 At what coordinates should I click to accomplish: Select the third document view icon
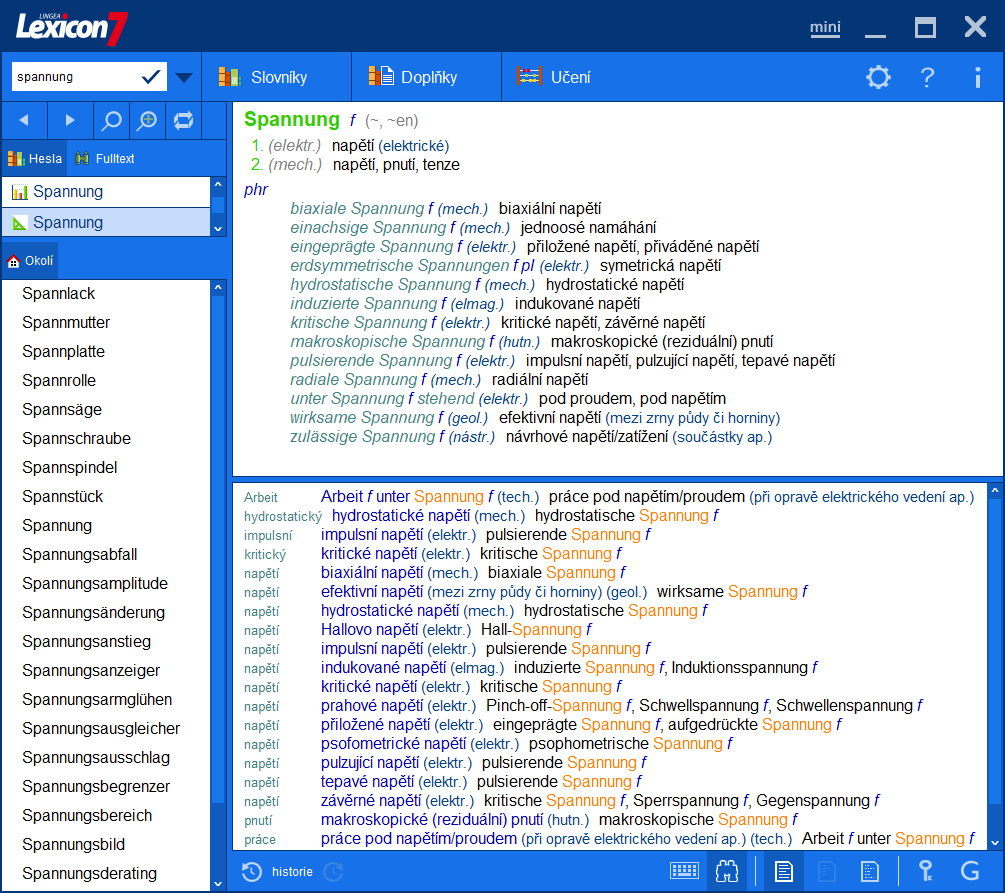[869, 871]
